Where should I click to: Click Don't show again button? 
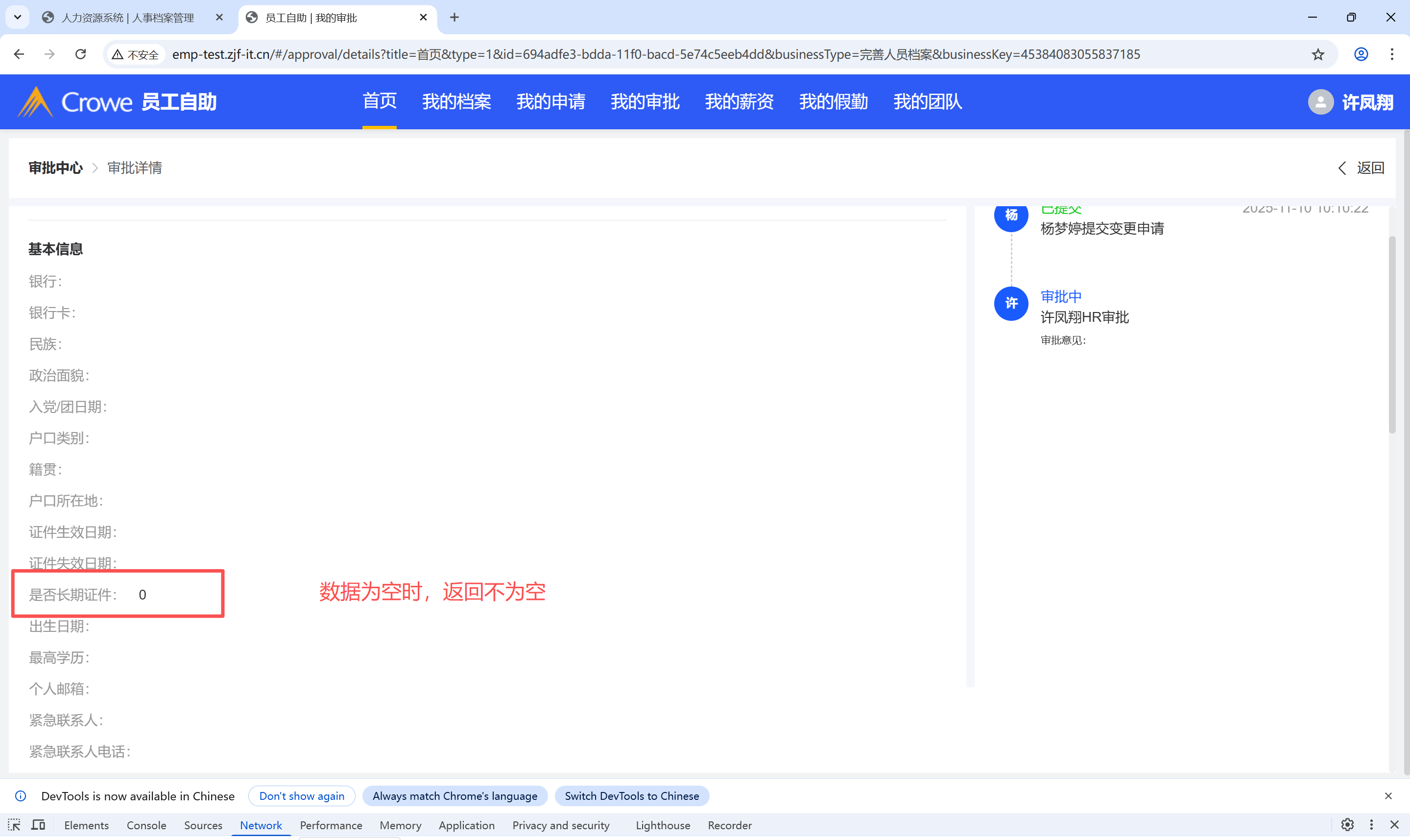(x=302, y=796)
